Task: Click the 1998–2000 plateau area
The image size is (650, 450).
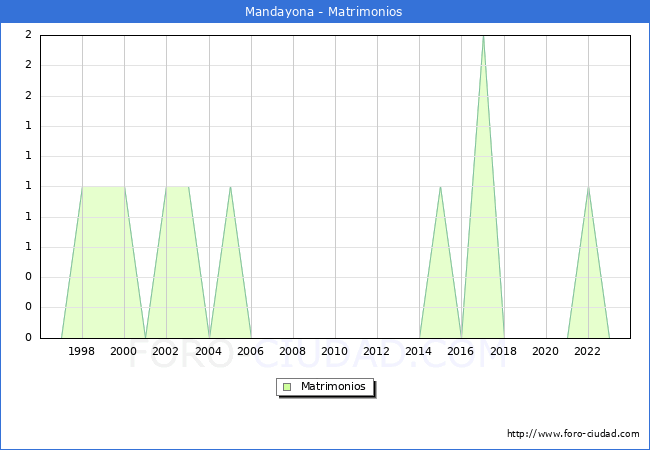Action: (x=104, y=262)
